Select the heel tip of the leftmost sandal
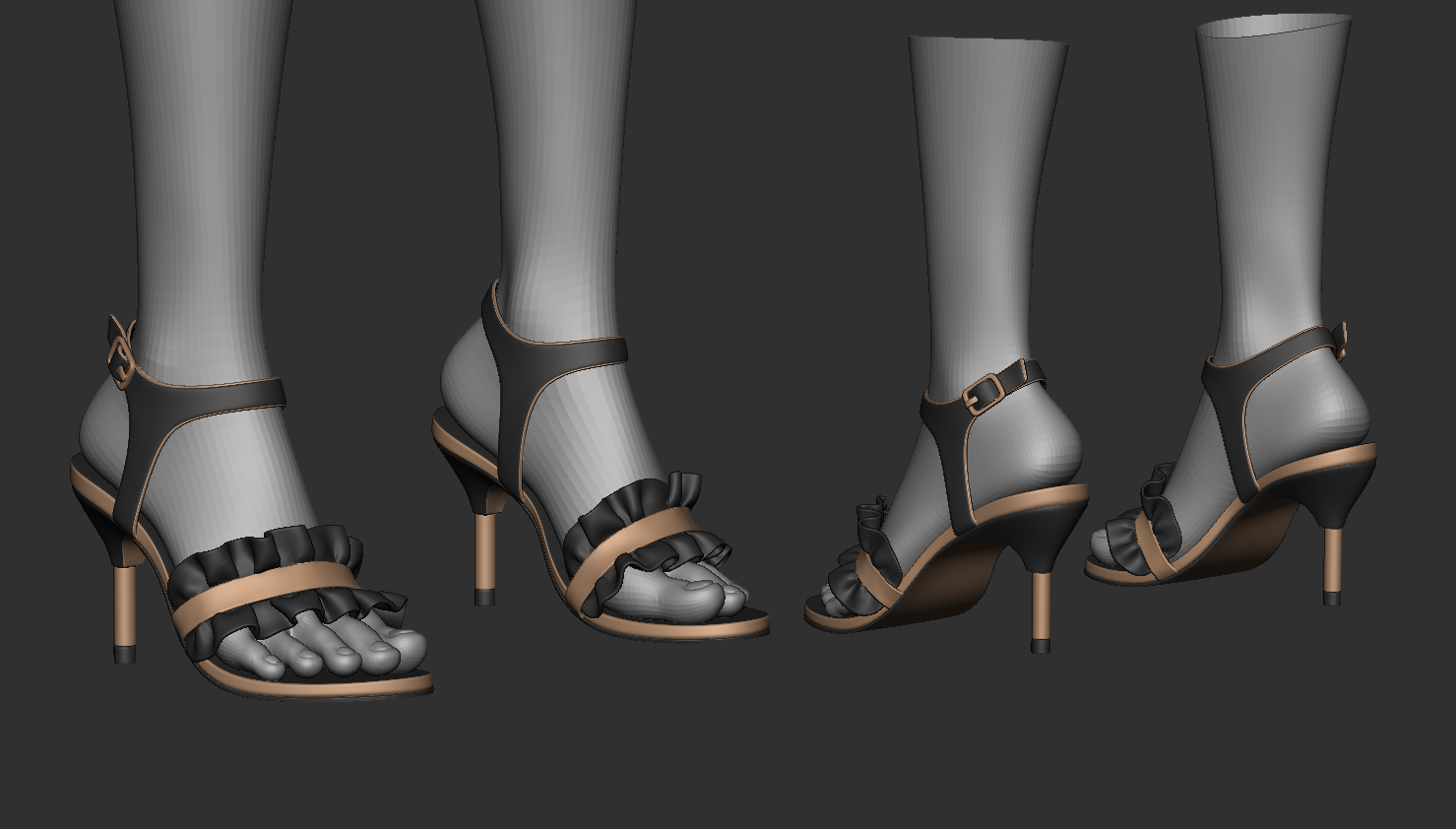This screenshot has width=1456, height=829. 125,655
